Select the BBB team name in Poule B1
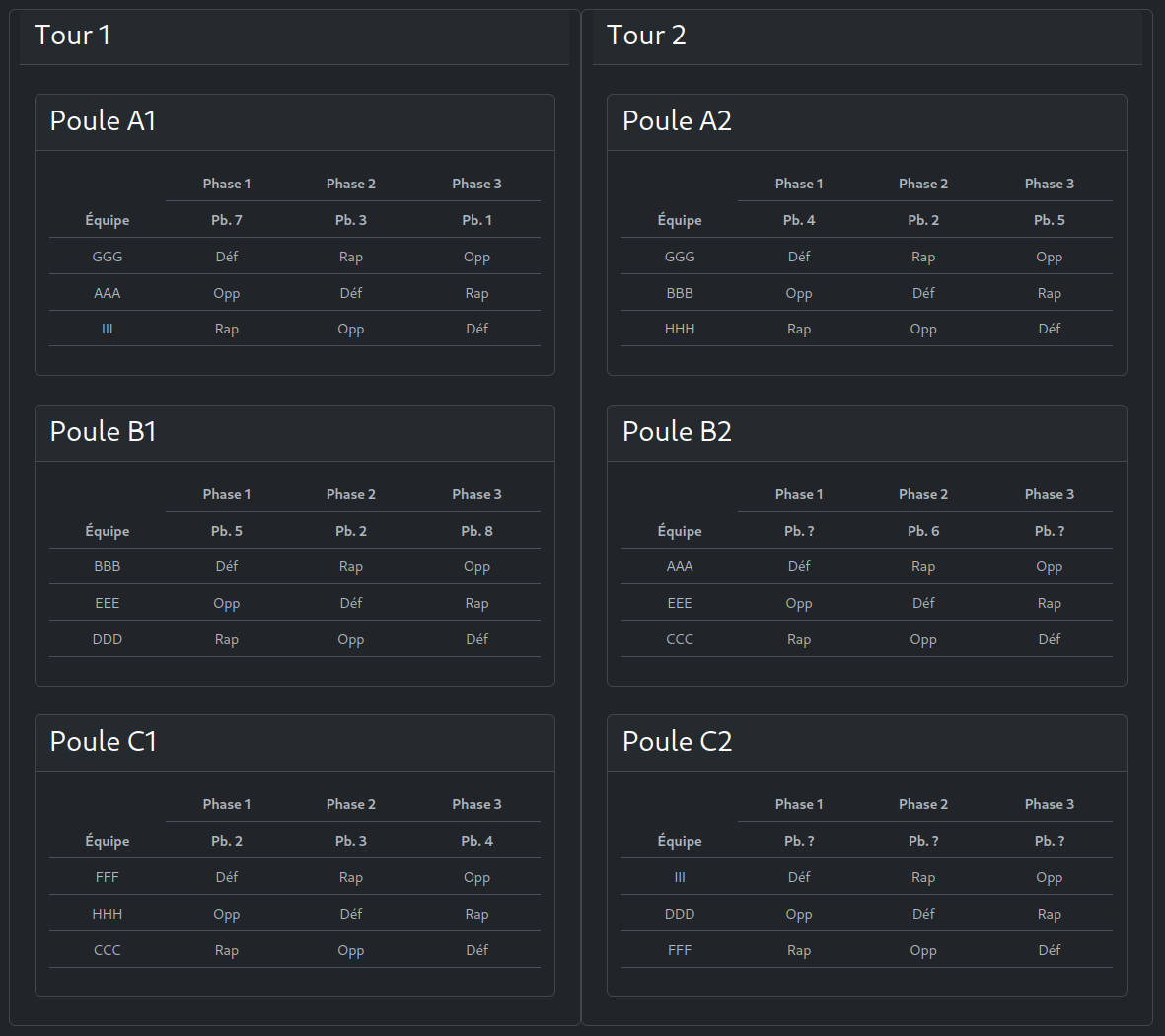 [x=107, y=566]
